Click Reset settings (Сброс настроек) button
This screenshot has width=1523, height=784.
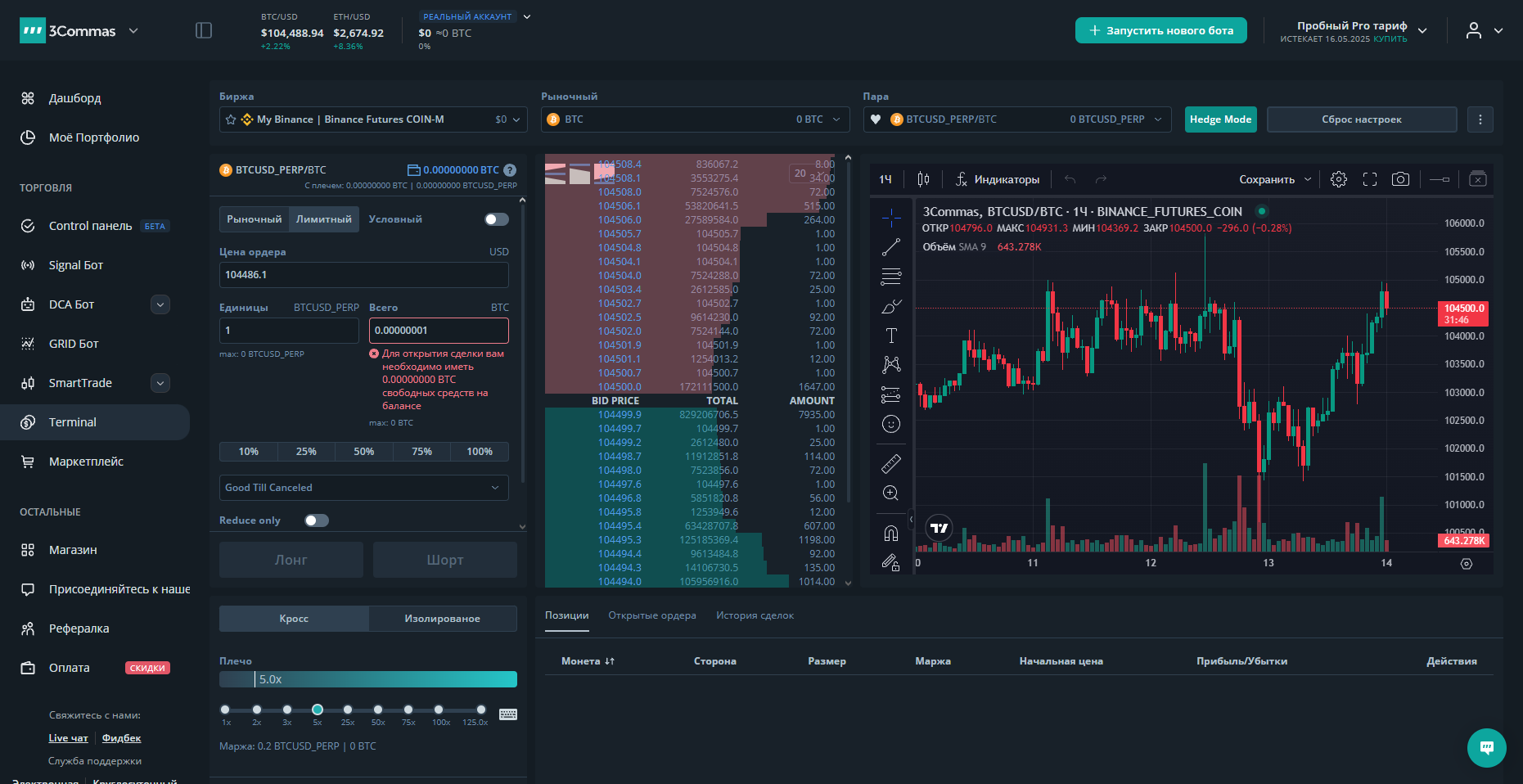coord(1362,119)
